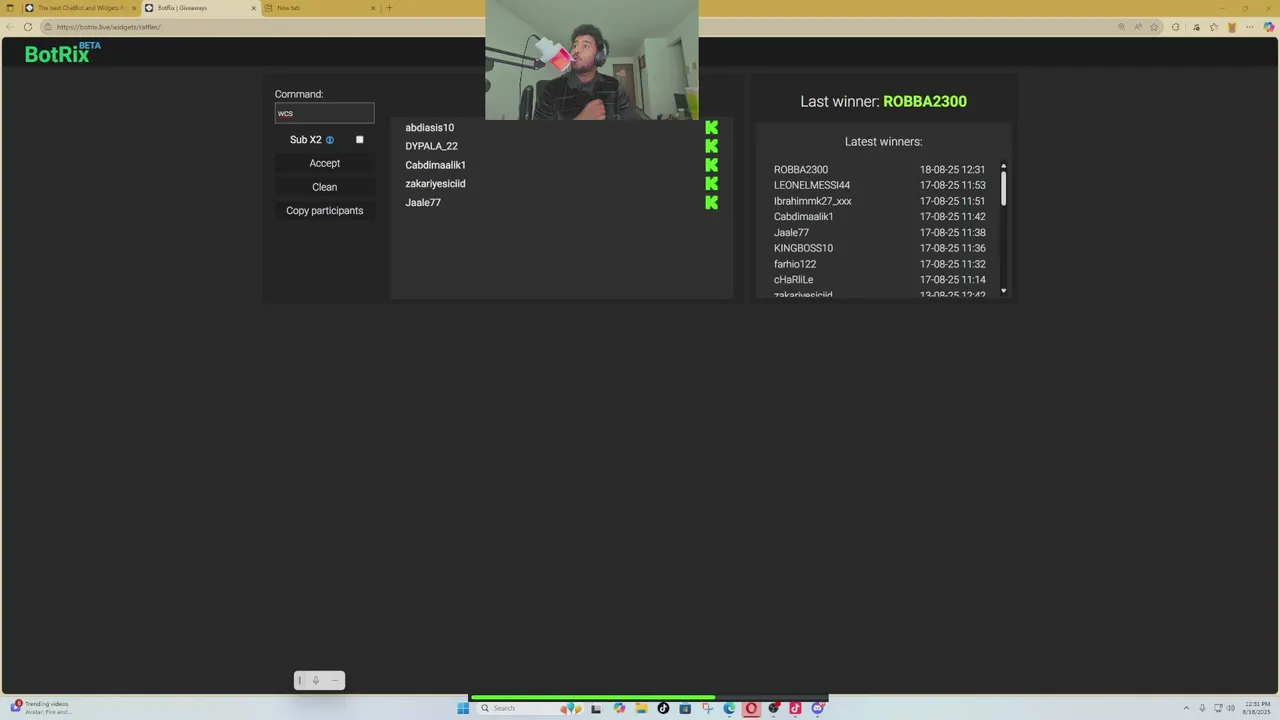Image resolution: width=1280 pixels, height=720 pixels.
Task: Click KINGBOSS10 in Latest winners
Action: coord(803,248)
